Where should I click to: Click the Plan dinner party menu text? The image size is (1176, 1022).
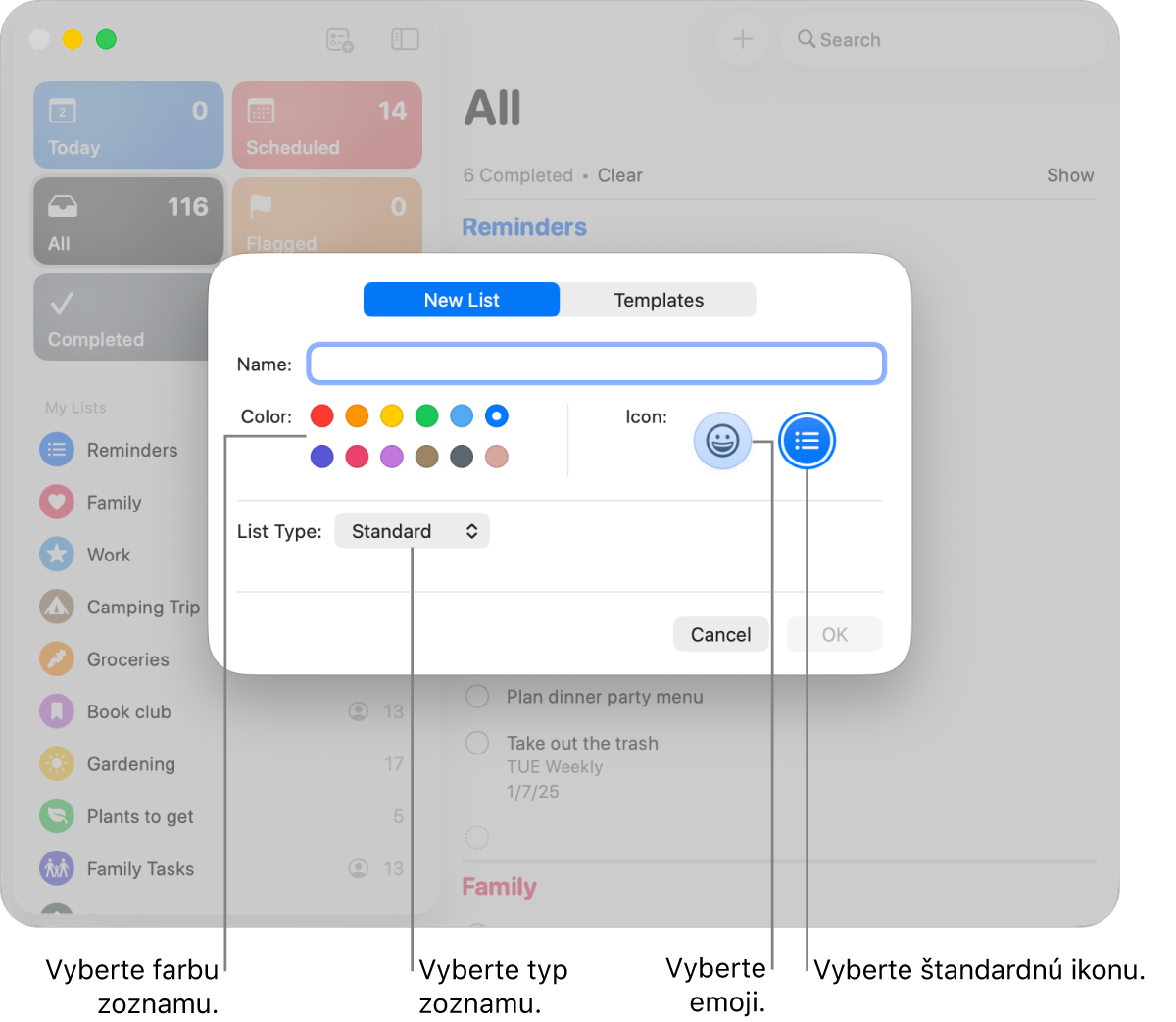(x=605, y=697)
